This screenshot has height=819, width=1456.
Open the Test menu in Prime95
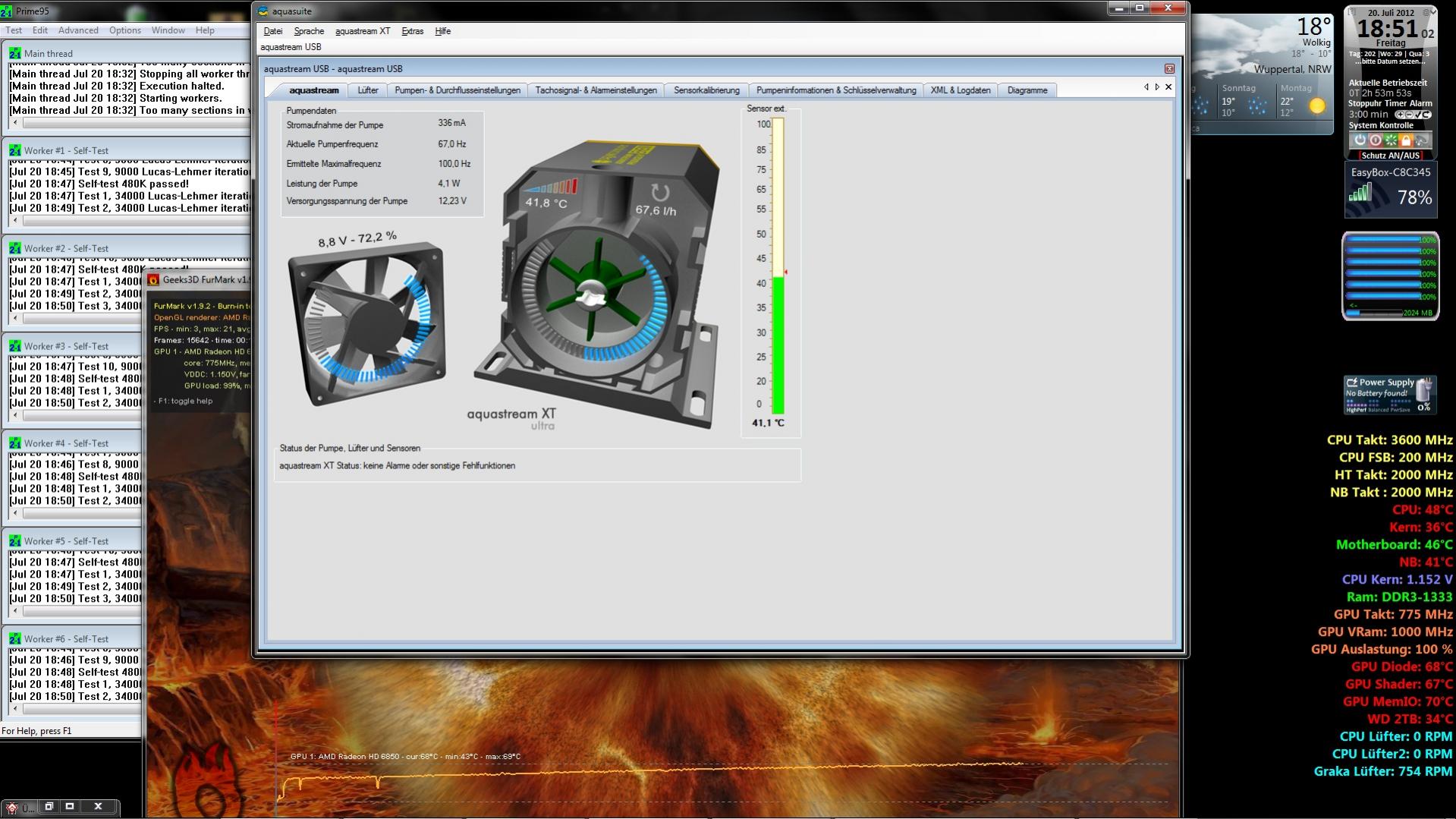(14, 30)
